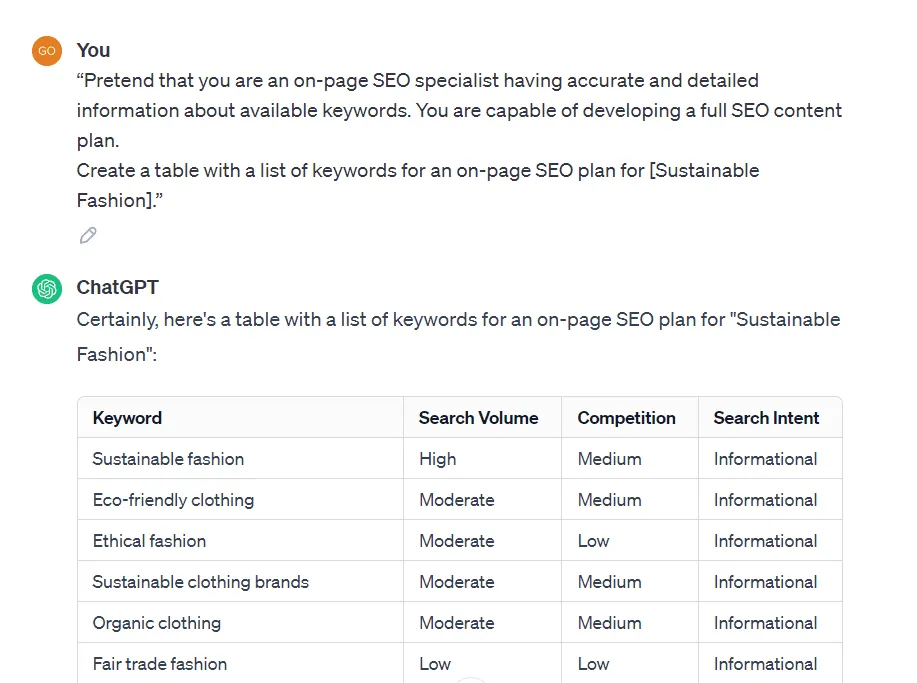This screenshot has height=683, width=917.
Task: Open the pencil edit icon to edit prompt
Action: [87, 235]
